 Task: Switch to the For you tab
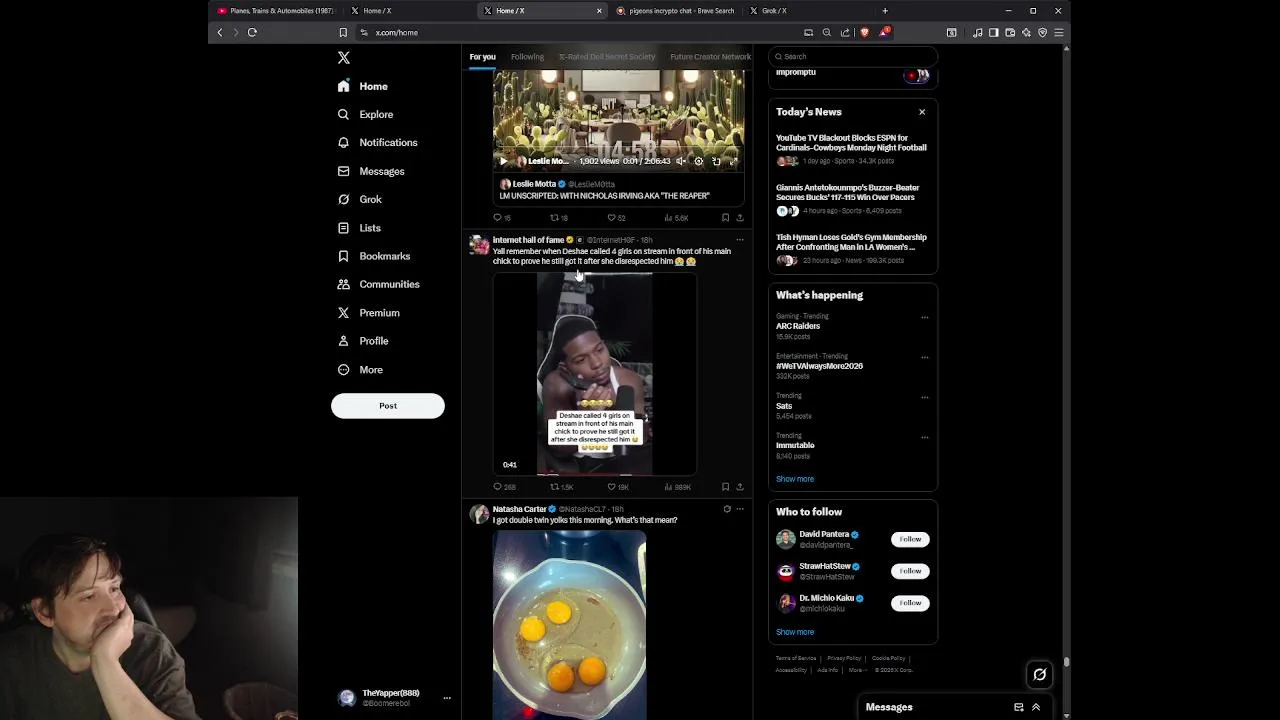[x=482, y=57]
